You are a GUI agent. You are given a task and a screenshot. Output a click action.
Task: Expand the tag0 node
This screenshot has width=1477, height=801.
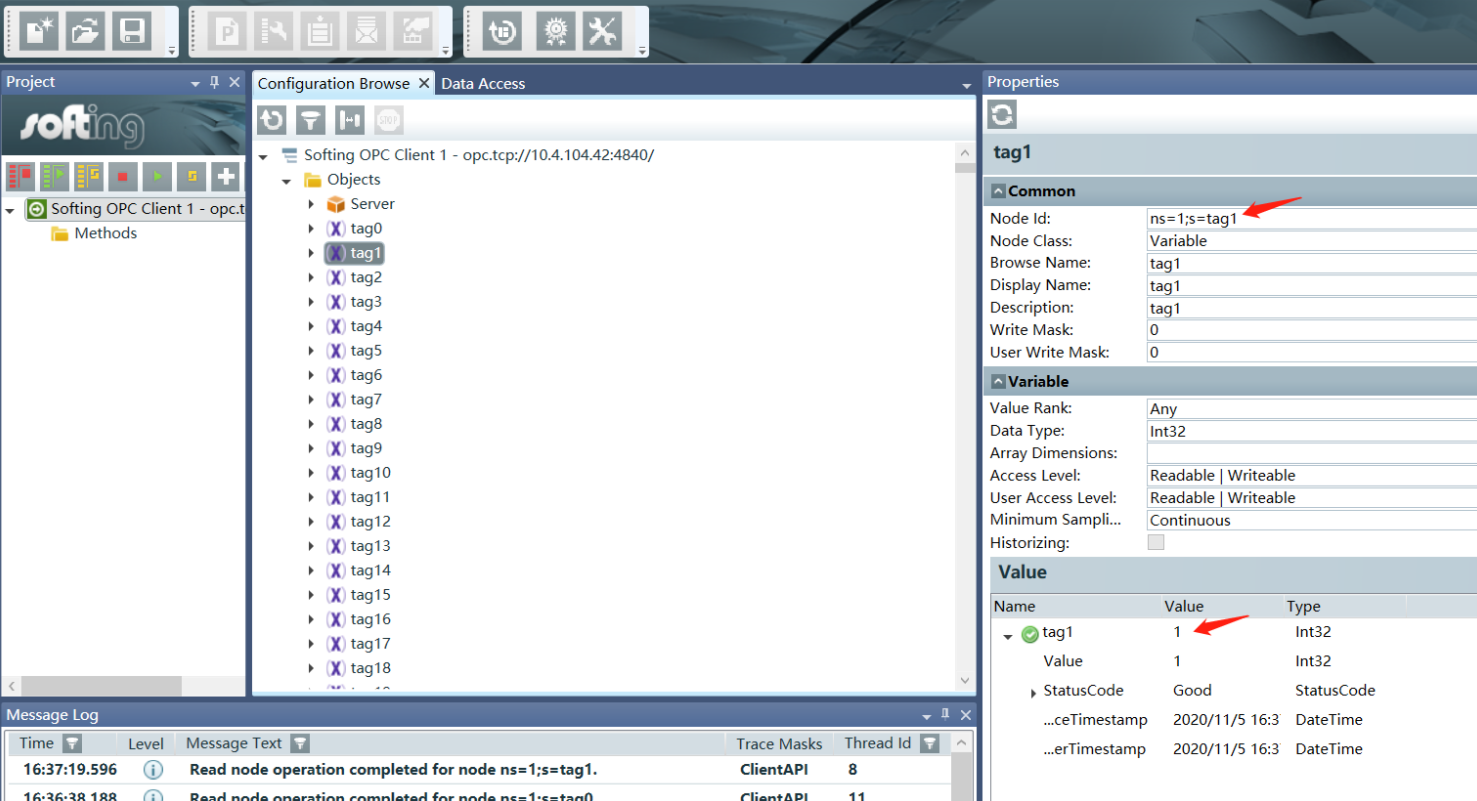point(311,229)
